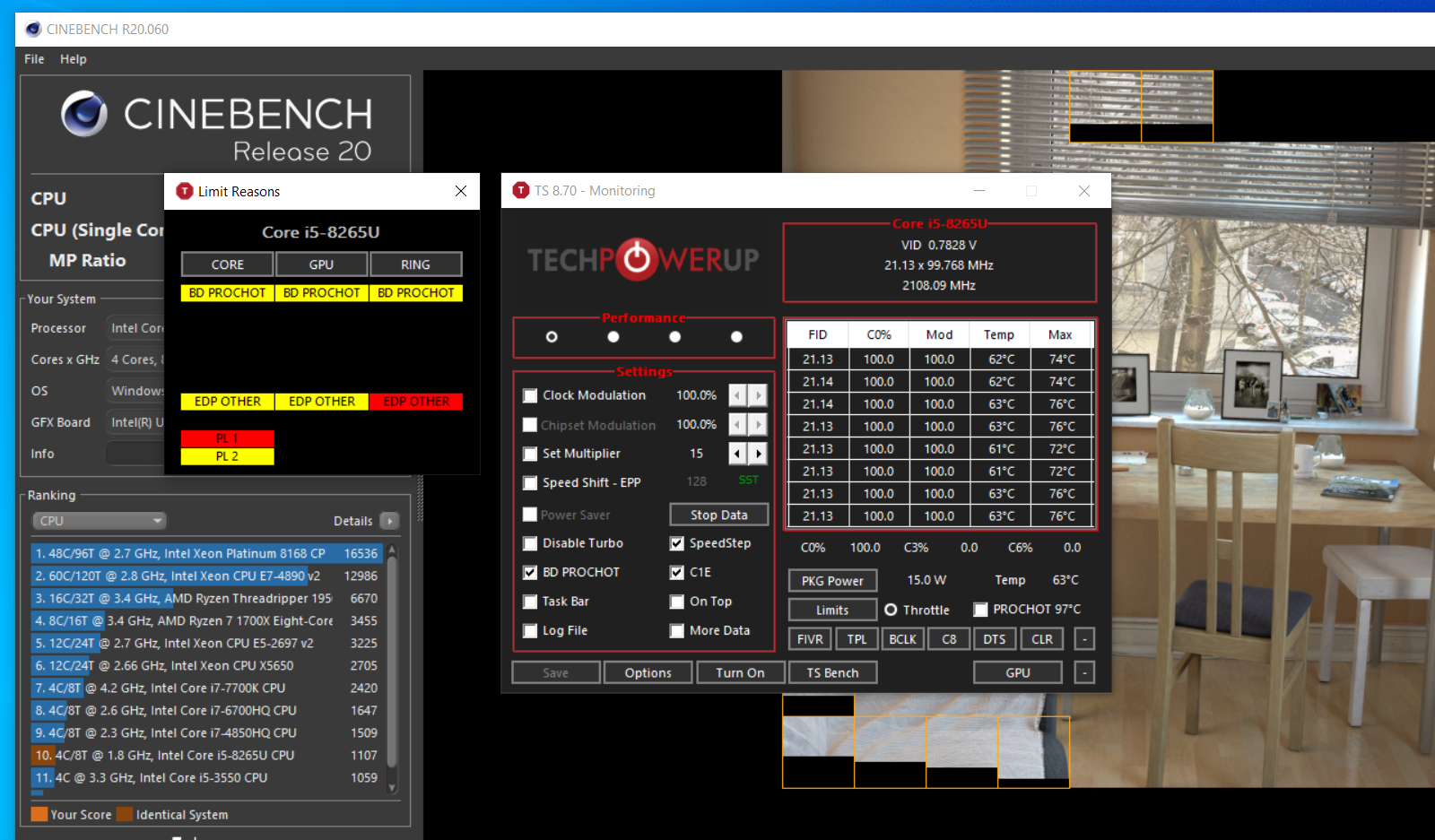Click the TechPowerUp power logo
This screenshot has height=840, width=1435.
(637, 259)
